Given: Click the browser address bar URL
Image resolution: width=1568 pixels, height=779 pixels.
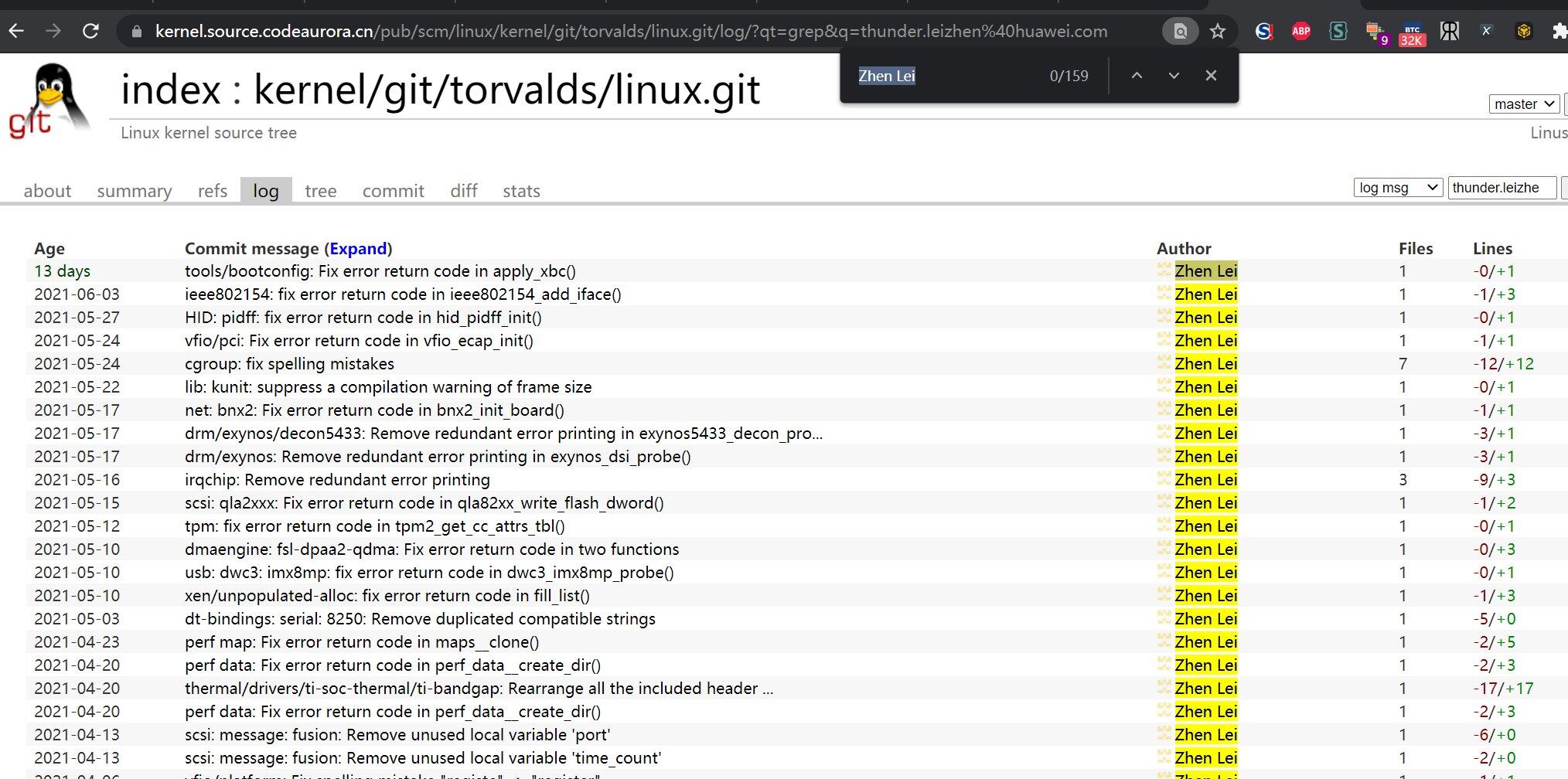Looking at the screenshot, I should 631,31.
